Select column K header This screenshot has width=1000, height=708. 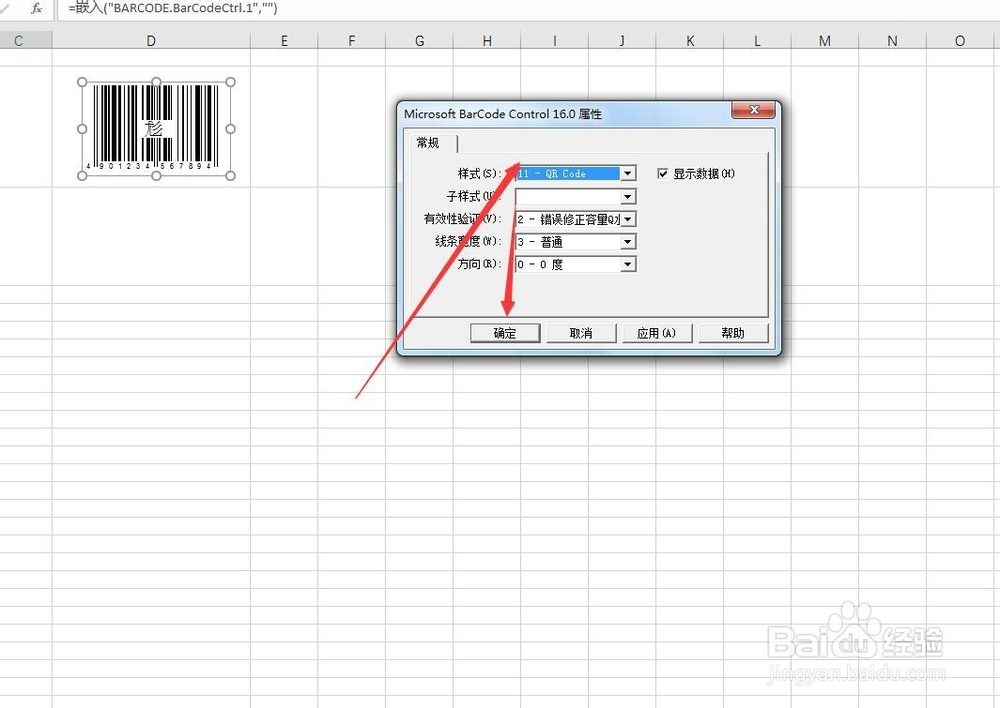point(689,41)
